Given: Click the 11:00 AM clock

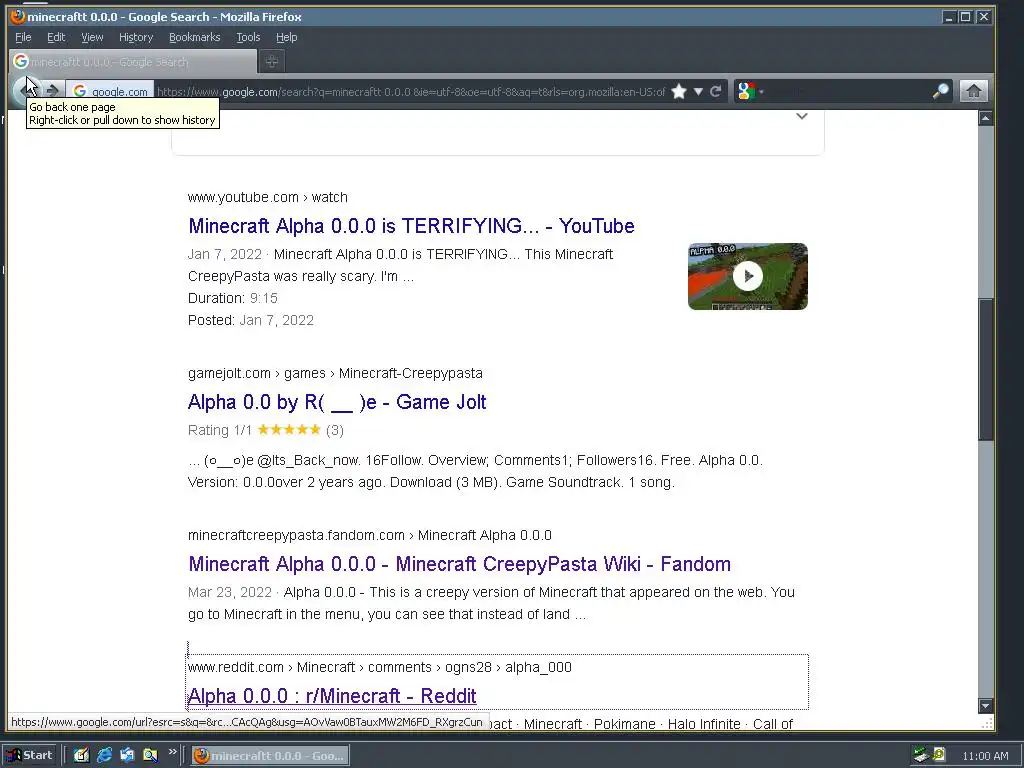Looking at the screenshot, I should [x=985, y=756].
